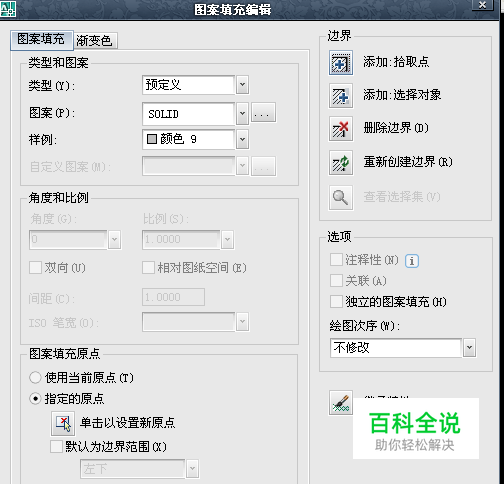
Task: Open the 左下 origin position dropdown
Action: click(x=192, y=469)
